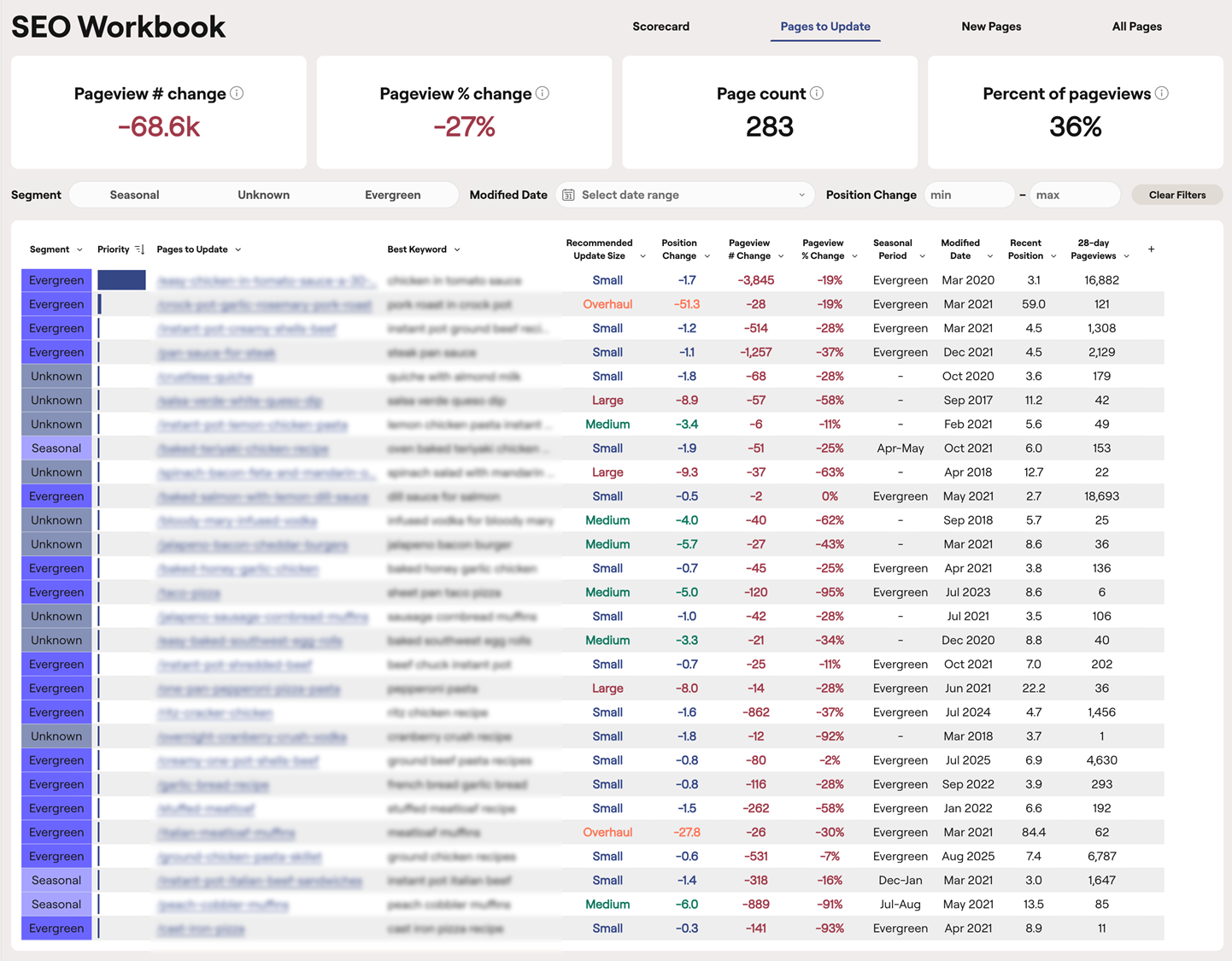Open Recommended Update Size column menu
The image size is (1232, 961).
(x=642, y=256)
